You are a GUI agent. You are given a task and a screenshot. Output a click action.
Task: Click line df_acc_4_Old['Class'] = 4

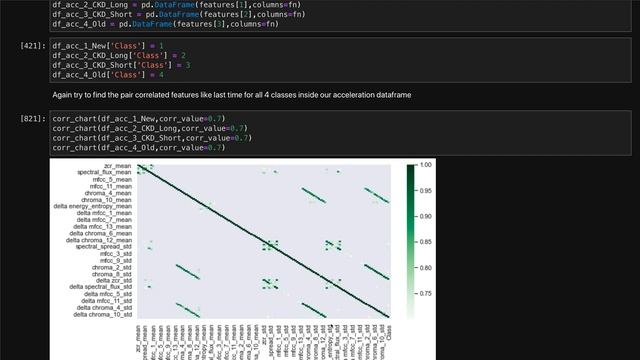[x=108, y=75]
